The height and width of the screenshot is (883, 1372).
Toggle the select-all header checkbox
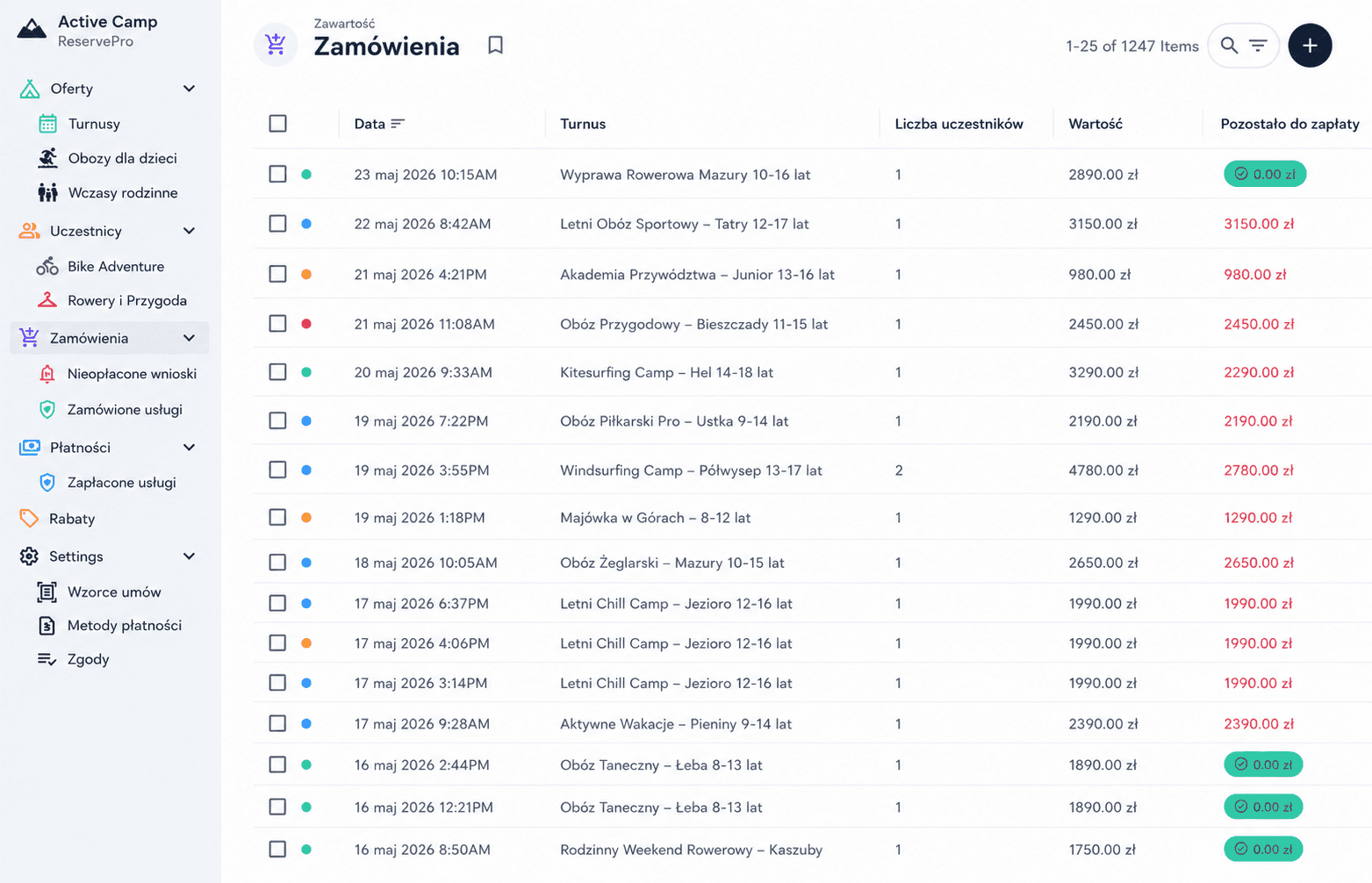pyautogui.click(x=277, y=124)
